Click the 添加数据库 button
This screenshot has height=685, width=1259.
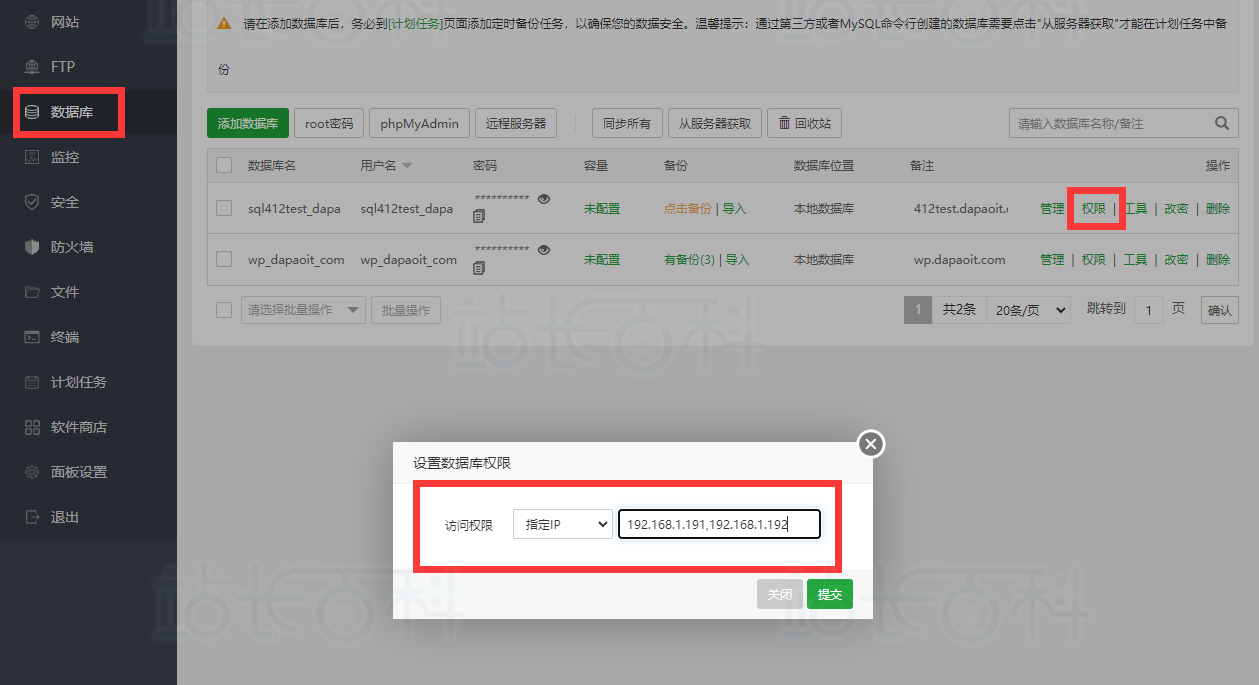click(248, 123)
